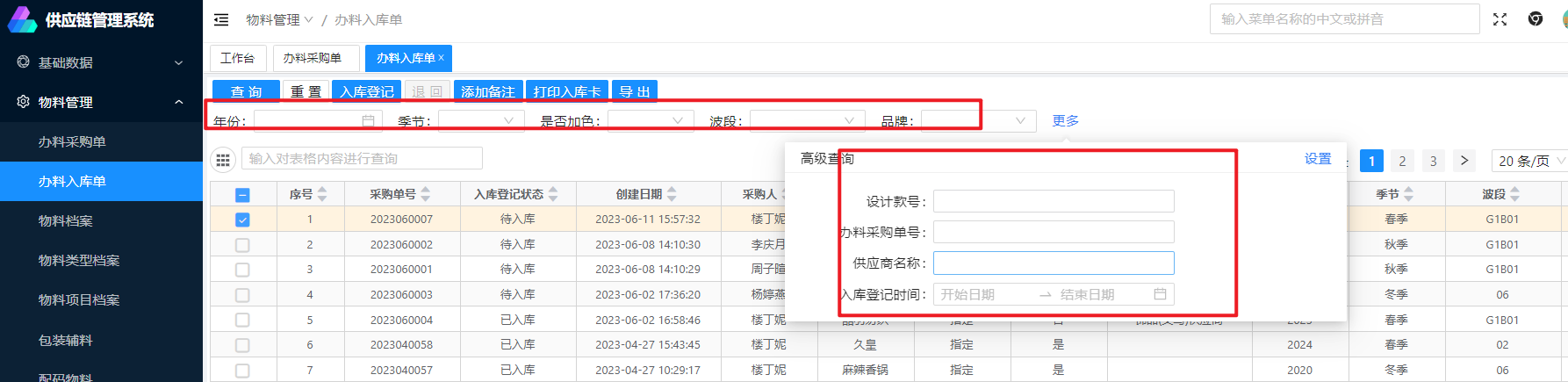Sort by 采购单号 column sort arrows

426,194
